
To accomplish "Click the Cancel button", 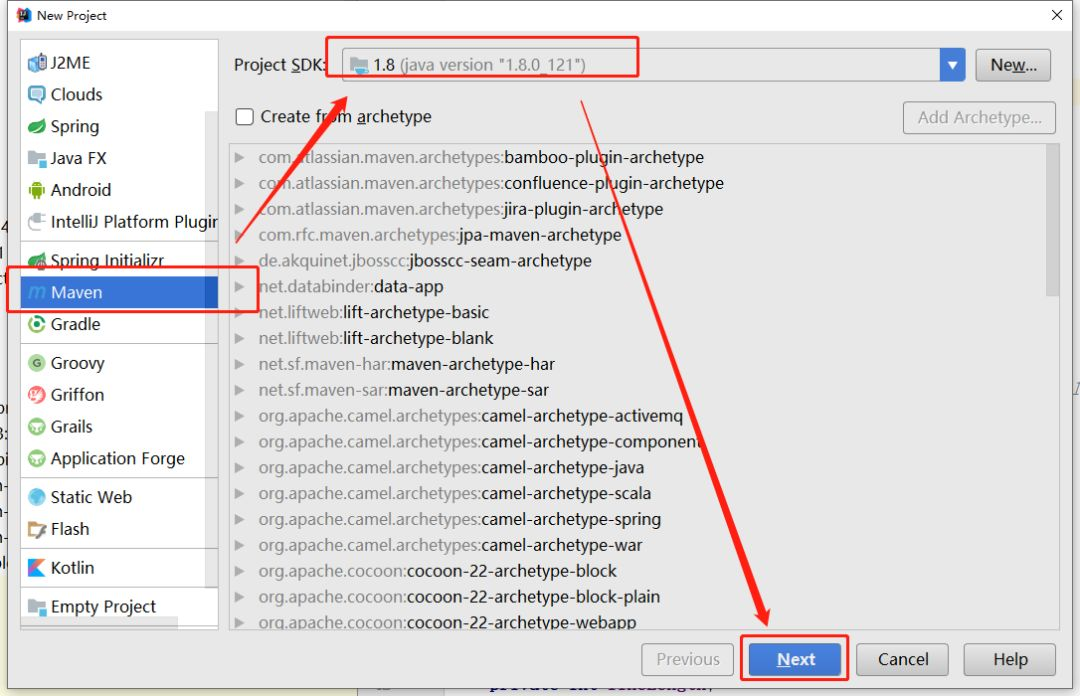I will 902,659.
